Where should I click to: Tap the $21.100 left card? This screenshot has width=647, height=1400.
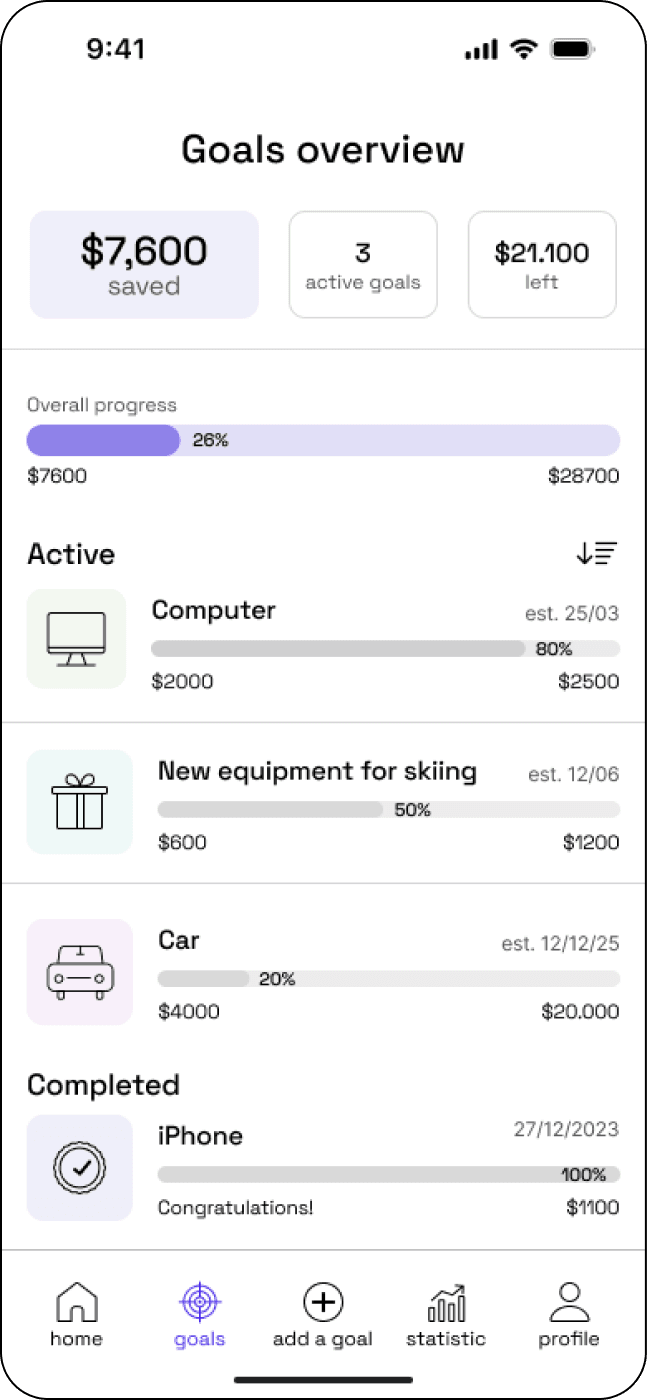tap(542, 265)
